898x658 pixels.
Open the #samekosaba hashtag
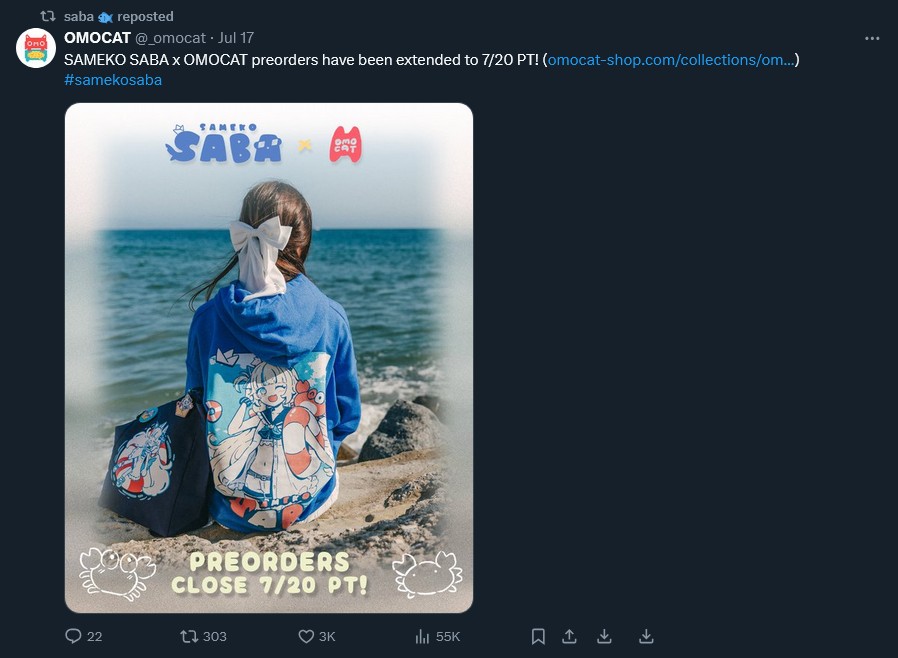pyautogui.click(x=113, y=80)
